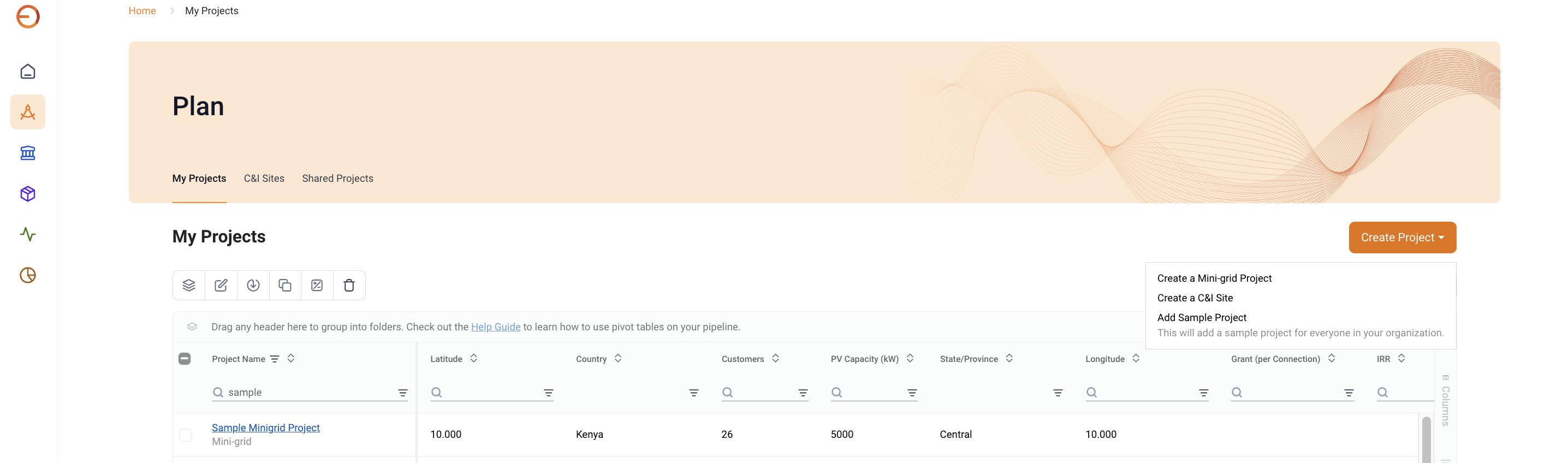Screen dimensions: 1568x463
Task: Switch to My Projects tab
Action: [199, 178]
